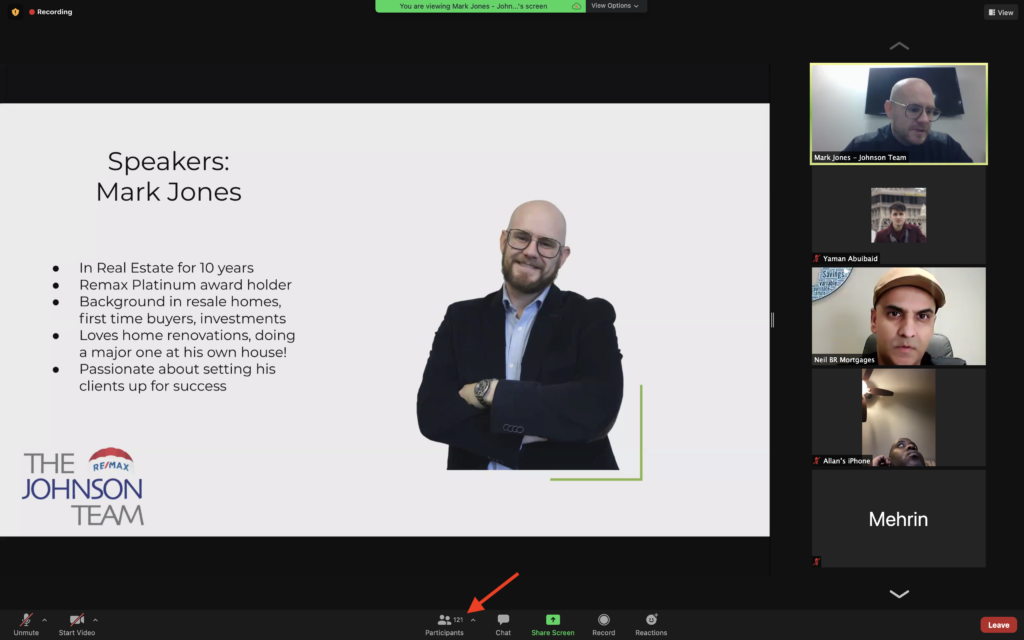The height and width of the screenshot is (640, 1024).
Task: Select Mark Jones's video thumbnail
Action: [x=898, y=113]
